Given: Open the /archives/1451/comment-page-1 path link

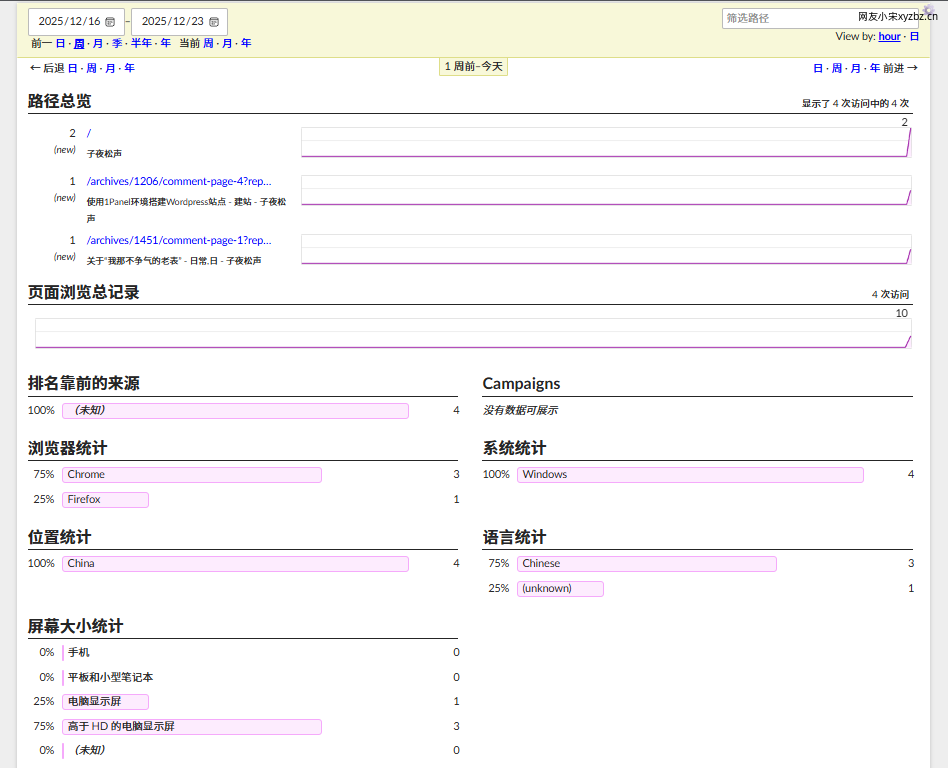Looking at the screenshot, I should (179, 240).
